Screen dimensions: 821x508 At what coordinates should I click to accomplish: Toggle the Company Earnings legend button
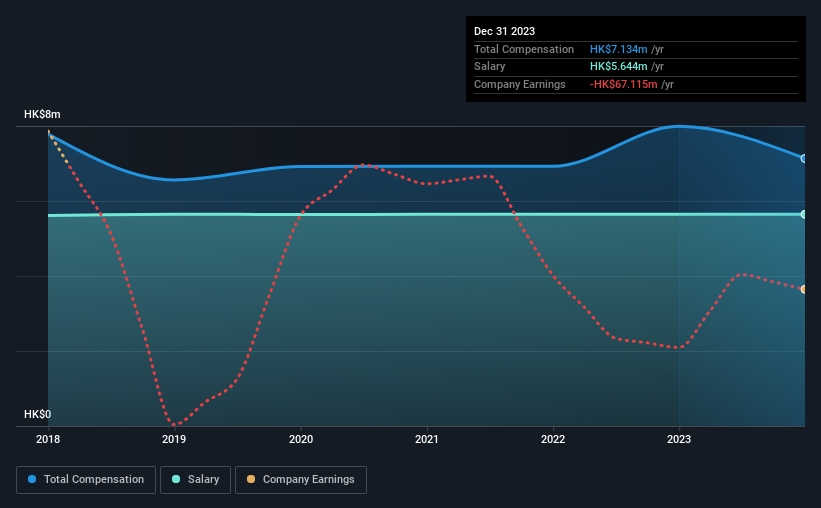tap(301, 480)
